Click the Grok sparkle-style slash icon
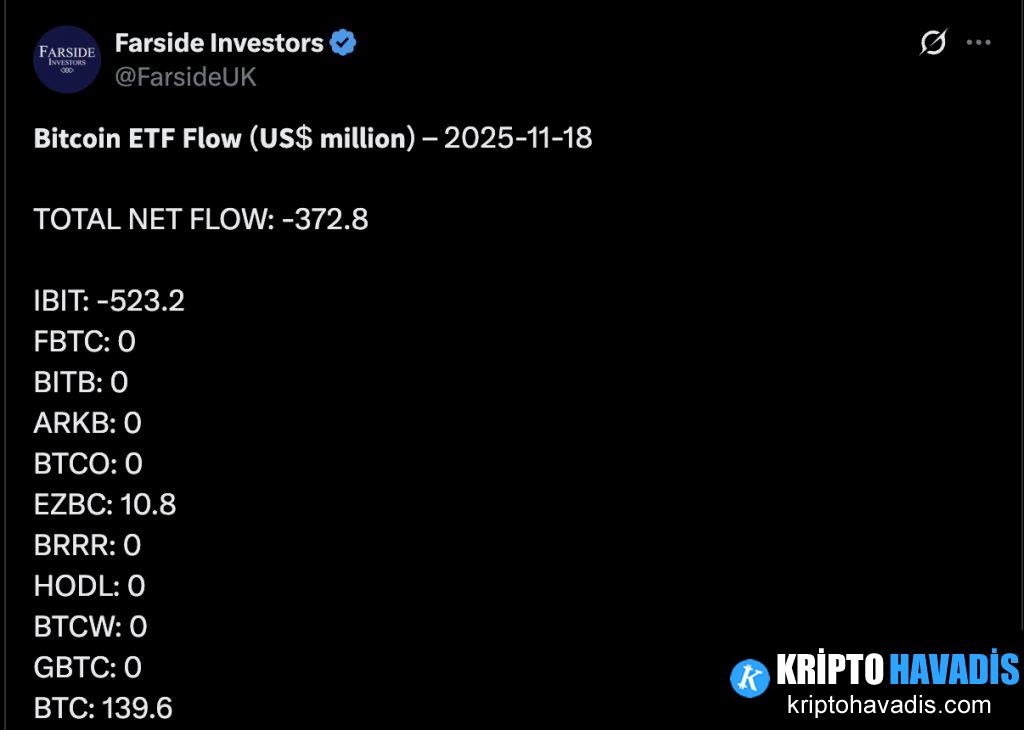1024x730 pixels. pyautogui.click(x=932, y=43)
